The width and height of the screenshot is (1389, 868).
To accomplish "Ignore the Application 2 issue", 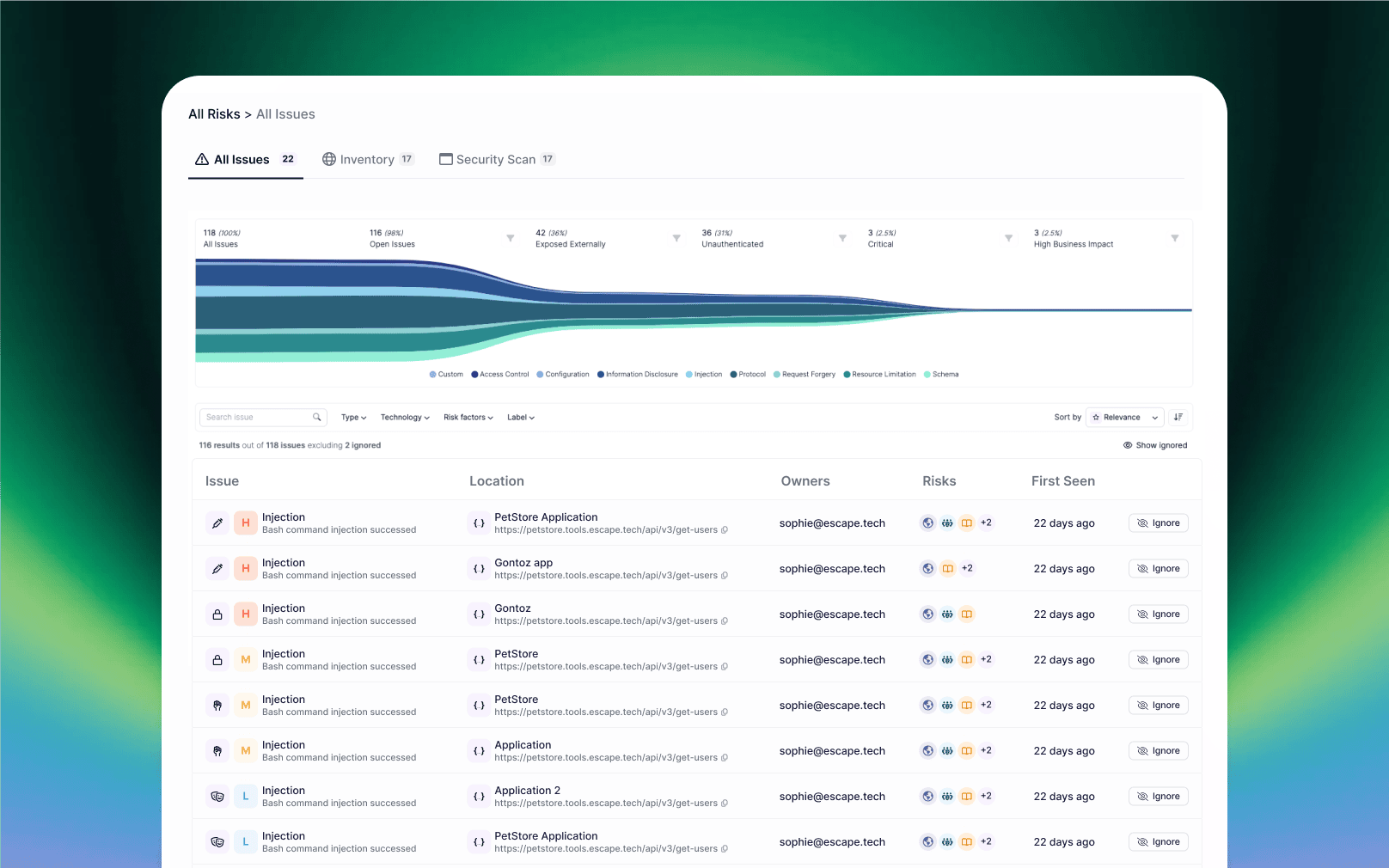I will click(1159, 797).
